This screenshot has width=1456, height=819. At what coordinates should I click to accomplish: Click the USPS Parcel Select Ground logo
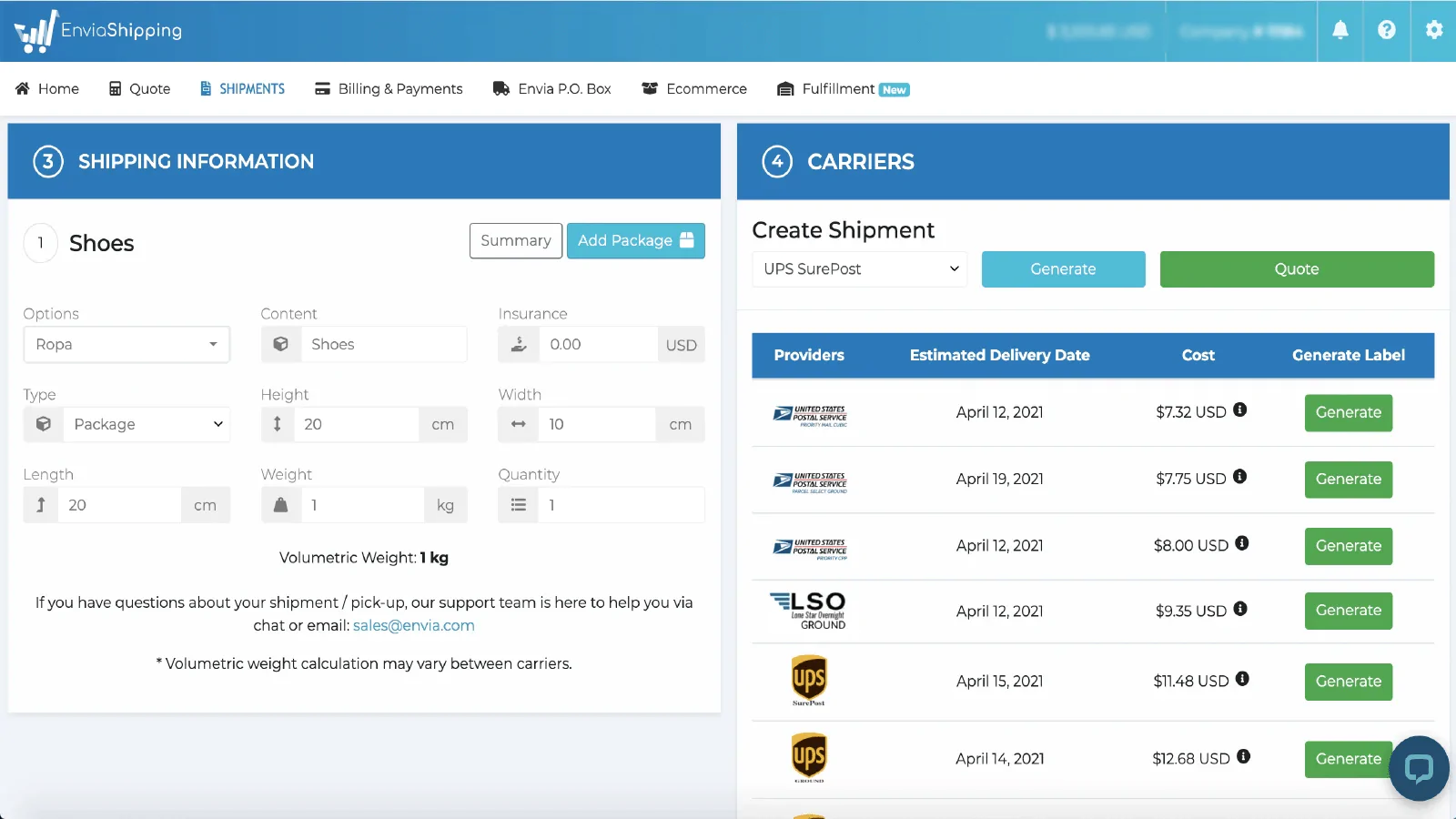pyautogui.click(x=810, y=482)
